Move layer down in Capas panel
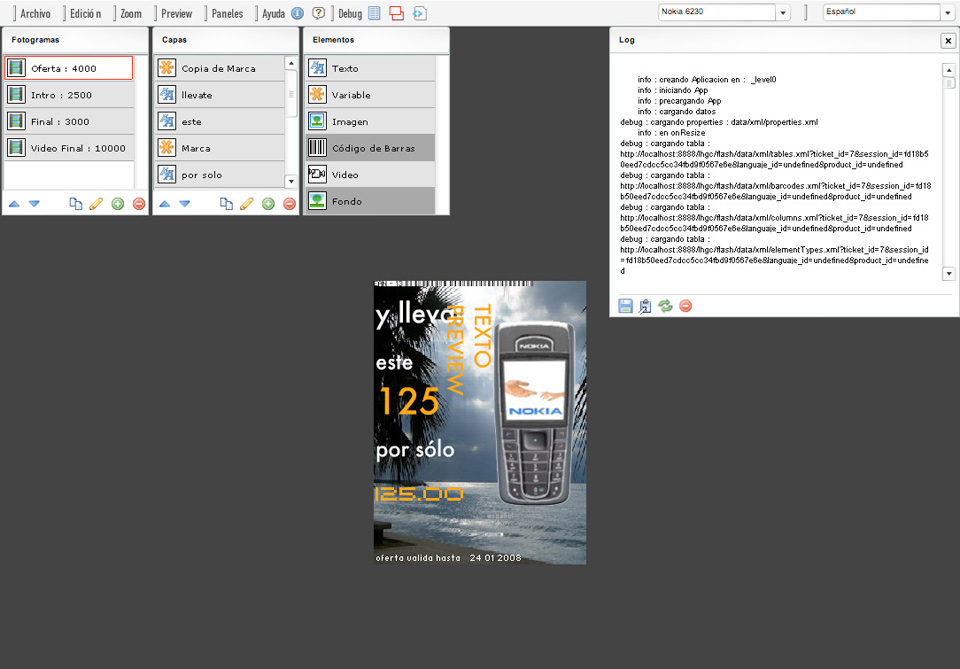 pos(185,204)
